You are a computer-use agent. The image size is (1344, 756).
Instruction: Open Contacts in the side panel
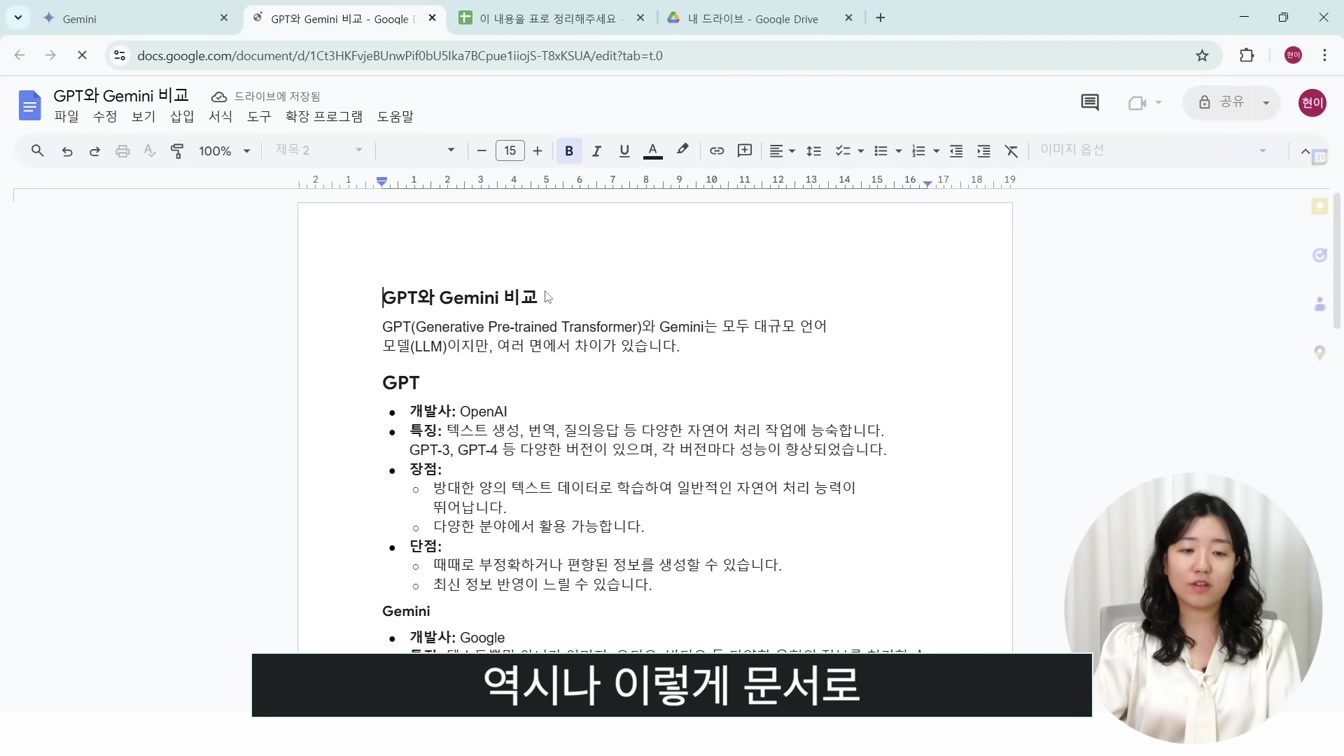click(1320, 304)
